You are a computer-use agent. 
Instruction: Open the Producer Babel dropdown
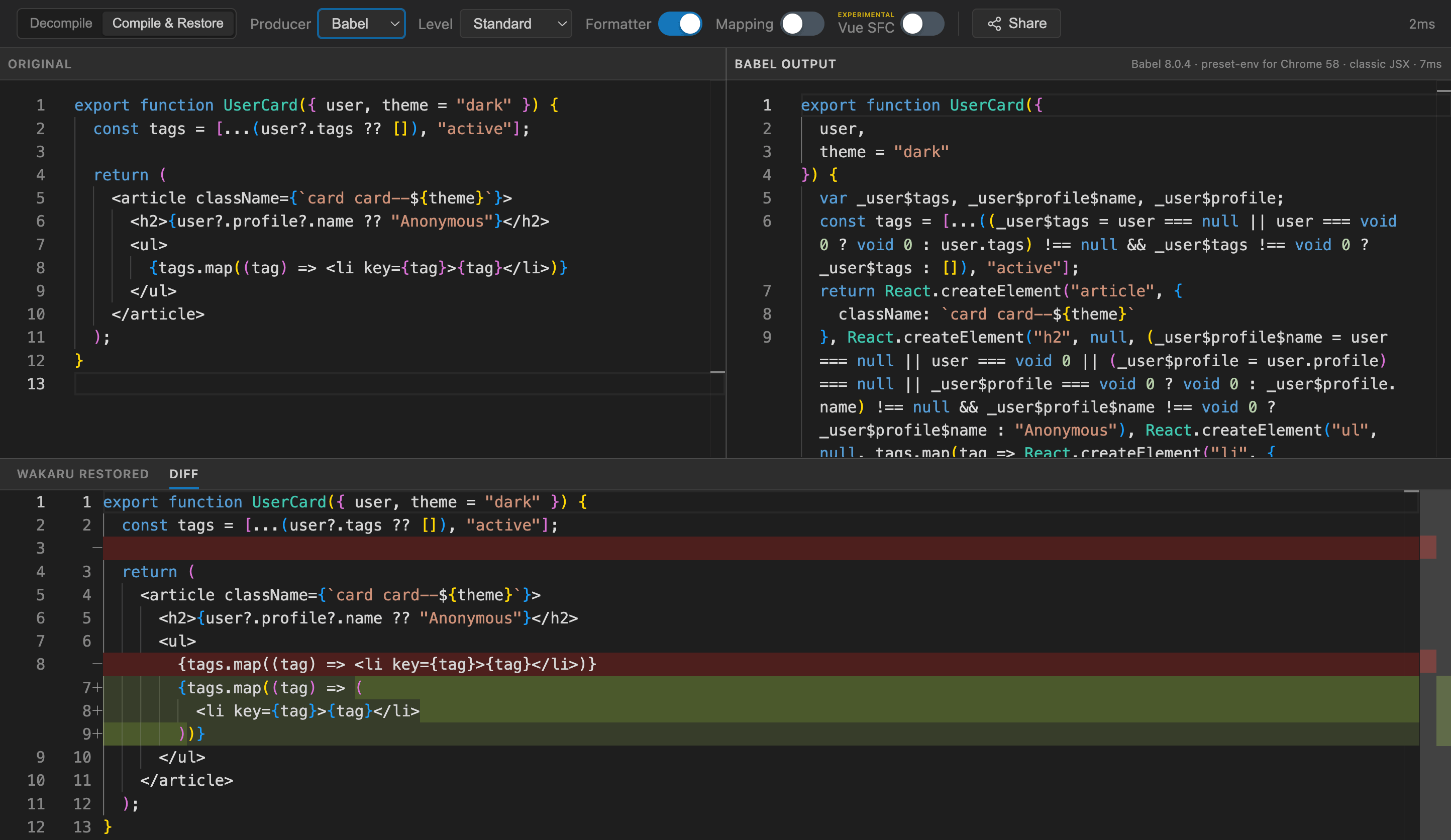[x=362, y=24]
